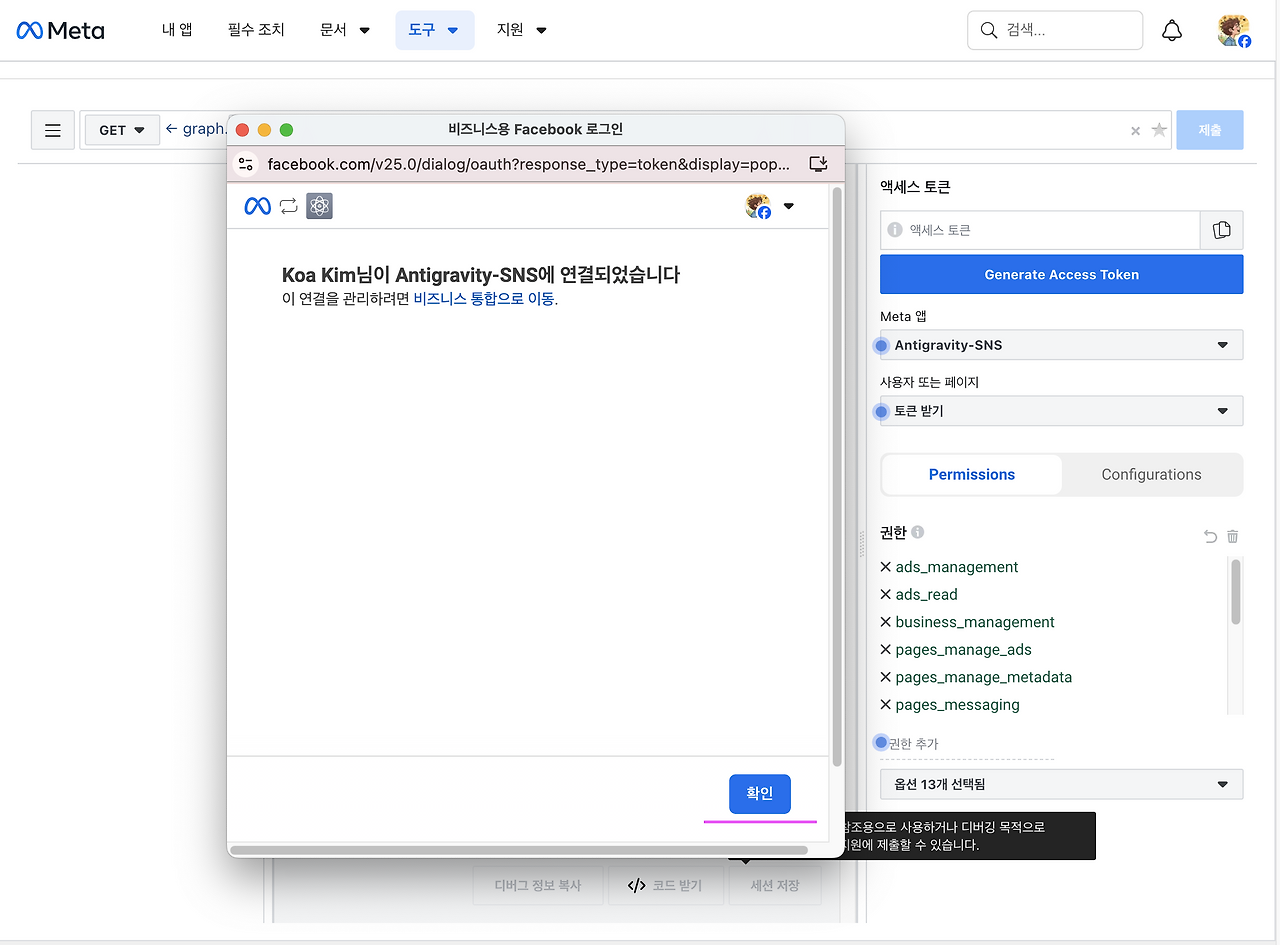Undo permission changes with the arrow icon
Screen dimensions: 1280x945
(x=1210, y=537)
